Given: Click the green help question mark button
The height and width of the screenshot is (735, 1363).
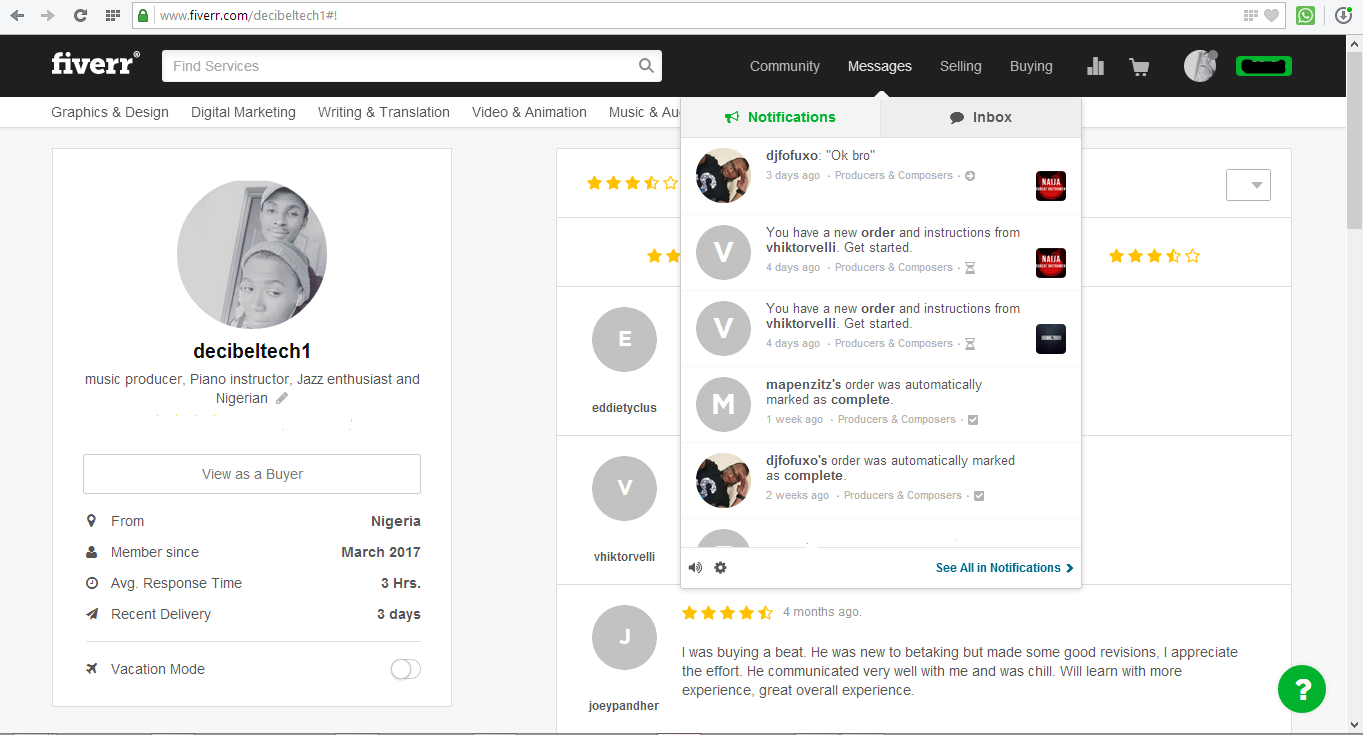Looking at the screenshot, I should coord(1302,689).
